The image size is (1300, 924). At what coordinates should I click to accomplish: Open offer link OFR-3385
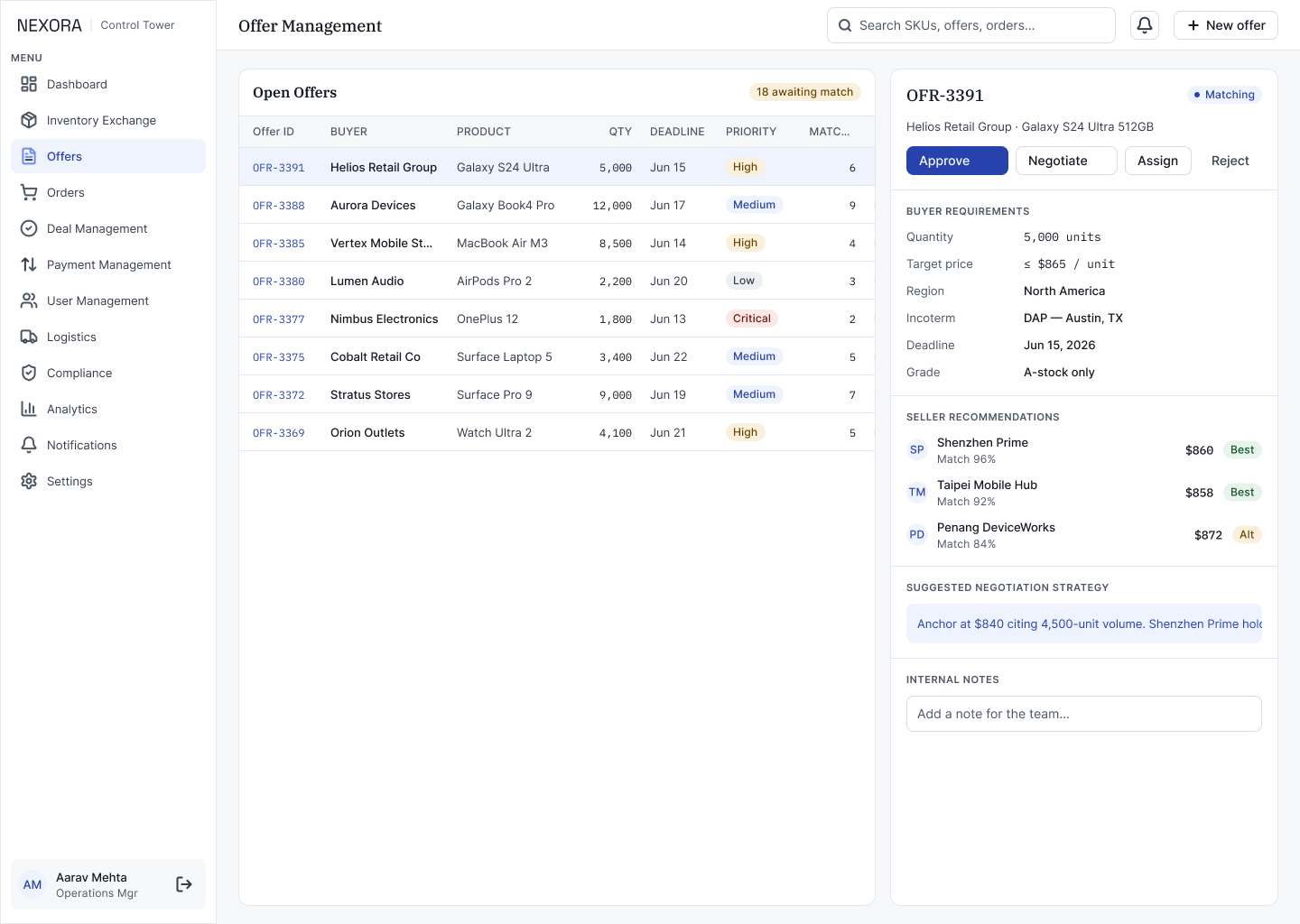[x=279, y=244]
